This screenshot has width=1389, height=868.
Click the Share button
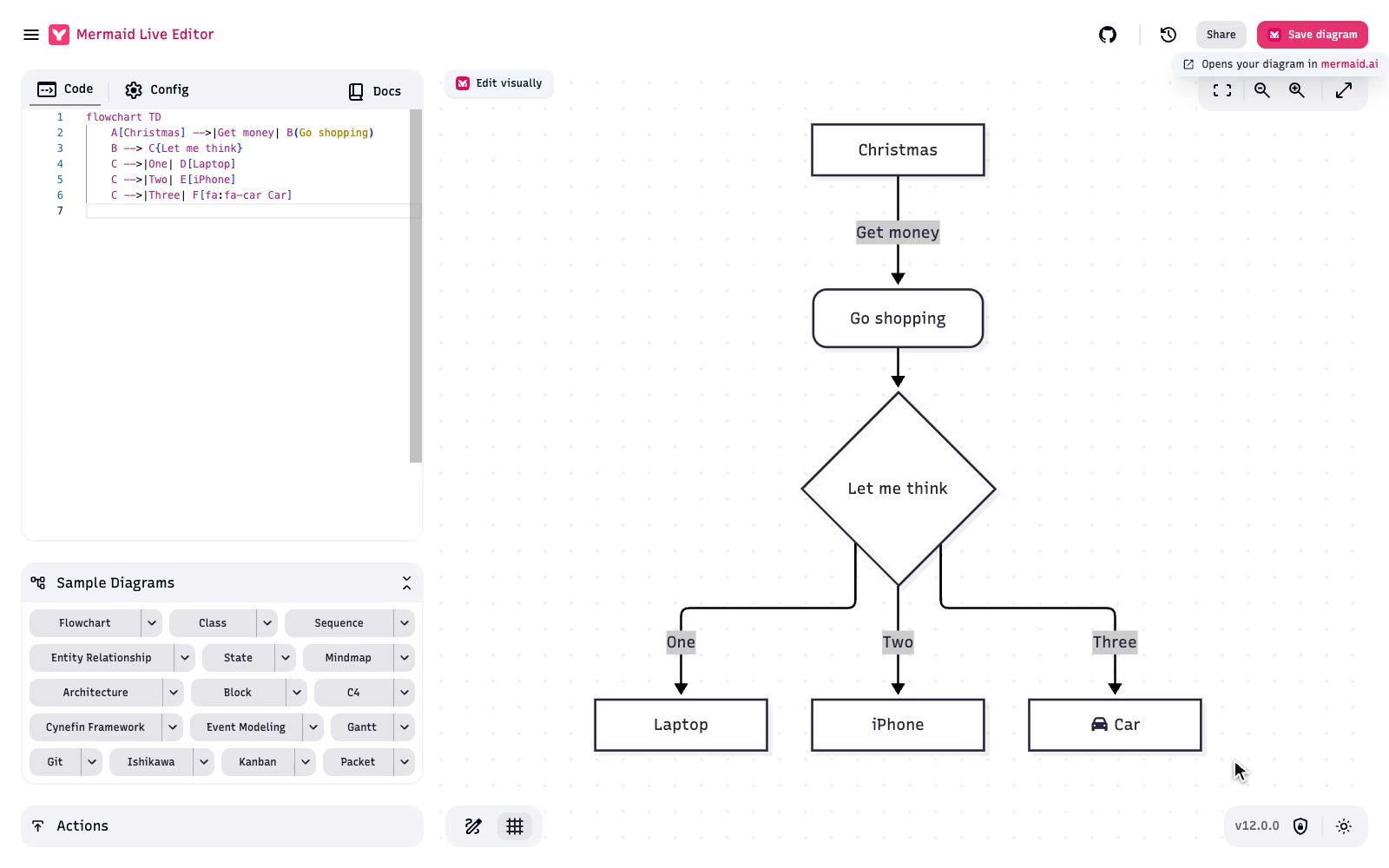point(1221,35)
